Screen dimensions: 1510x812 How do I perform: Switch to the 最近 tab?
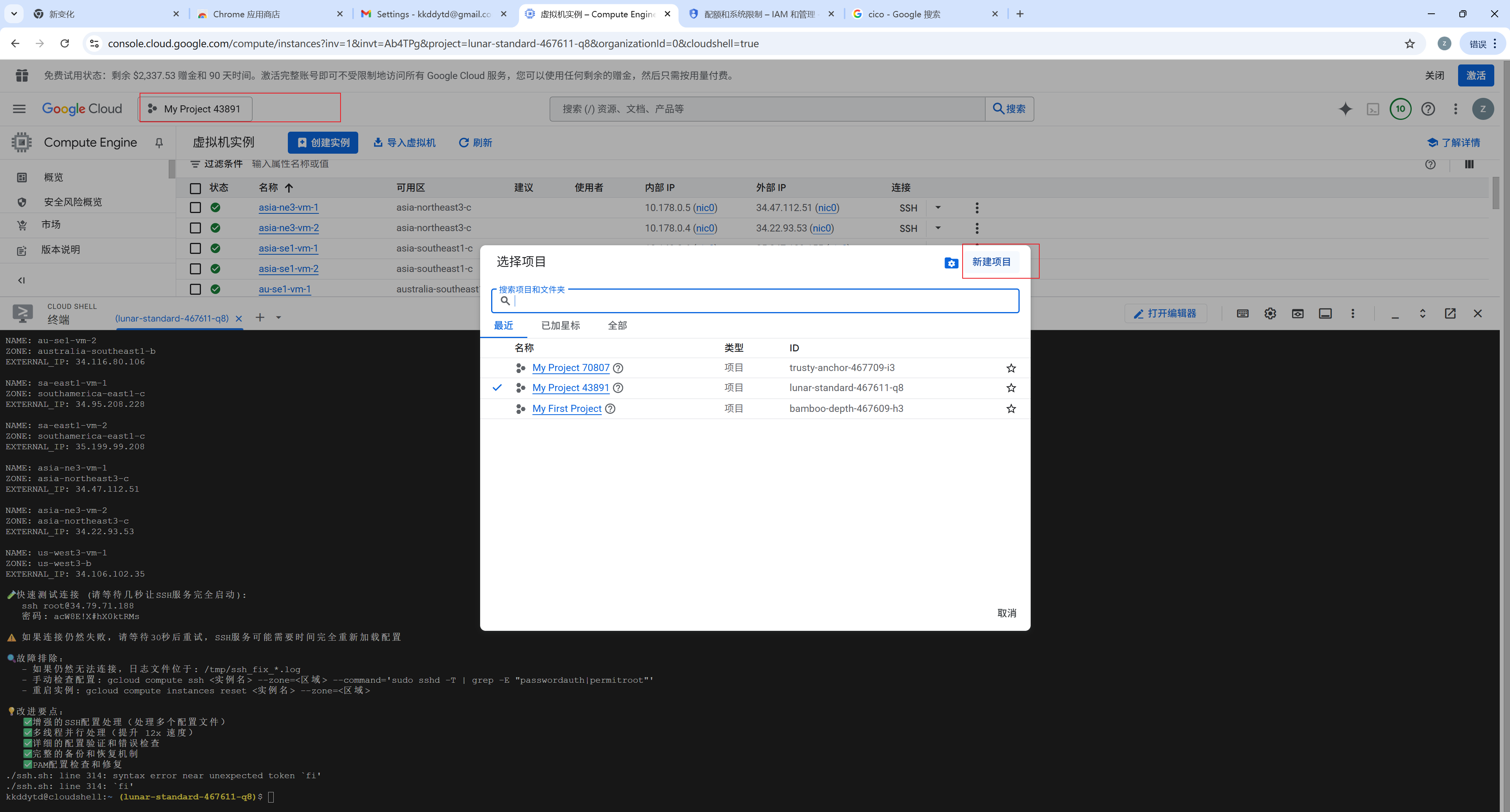tap(503, 326)
